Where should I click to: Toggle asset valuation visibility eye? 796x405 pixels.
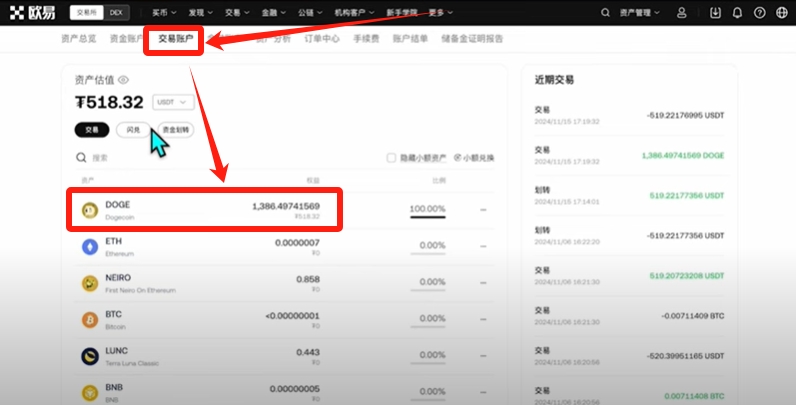[x=123, y=80]
